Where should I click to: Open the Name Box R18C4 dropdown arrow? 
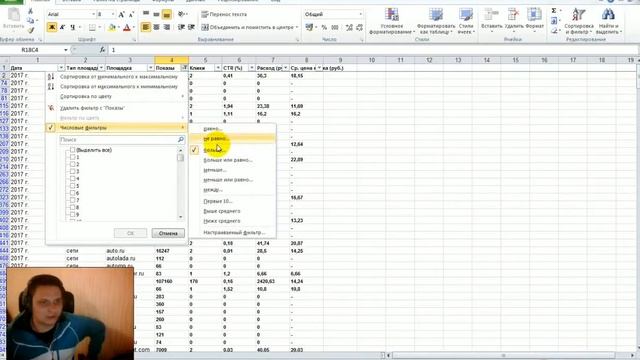(x=66, y=50)
